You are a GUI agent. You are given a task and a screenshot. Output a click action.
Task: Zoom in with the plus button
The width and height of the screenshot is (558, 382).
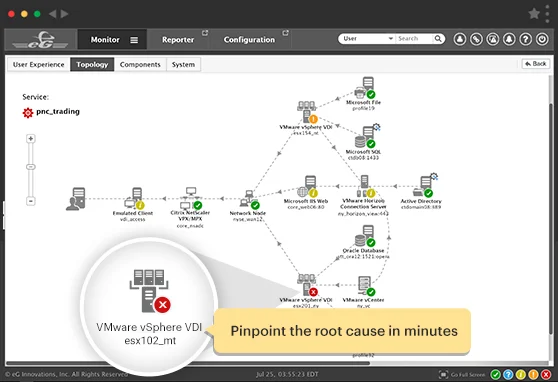(x=31, y=138)
